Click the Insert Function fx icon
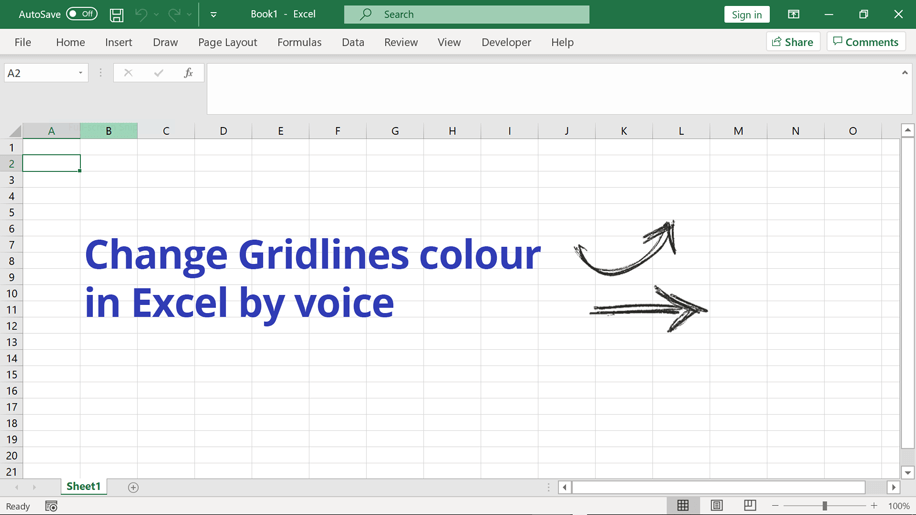 (x=188, y=73)
